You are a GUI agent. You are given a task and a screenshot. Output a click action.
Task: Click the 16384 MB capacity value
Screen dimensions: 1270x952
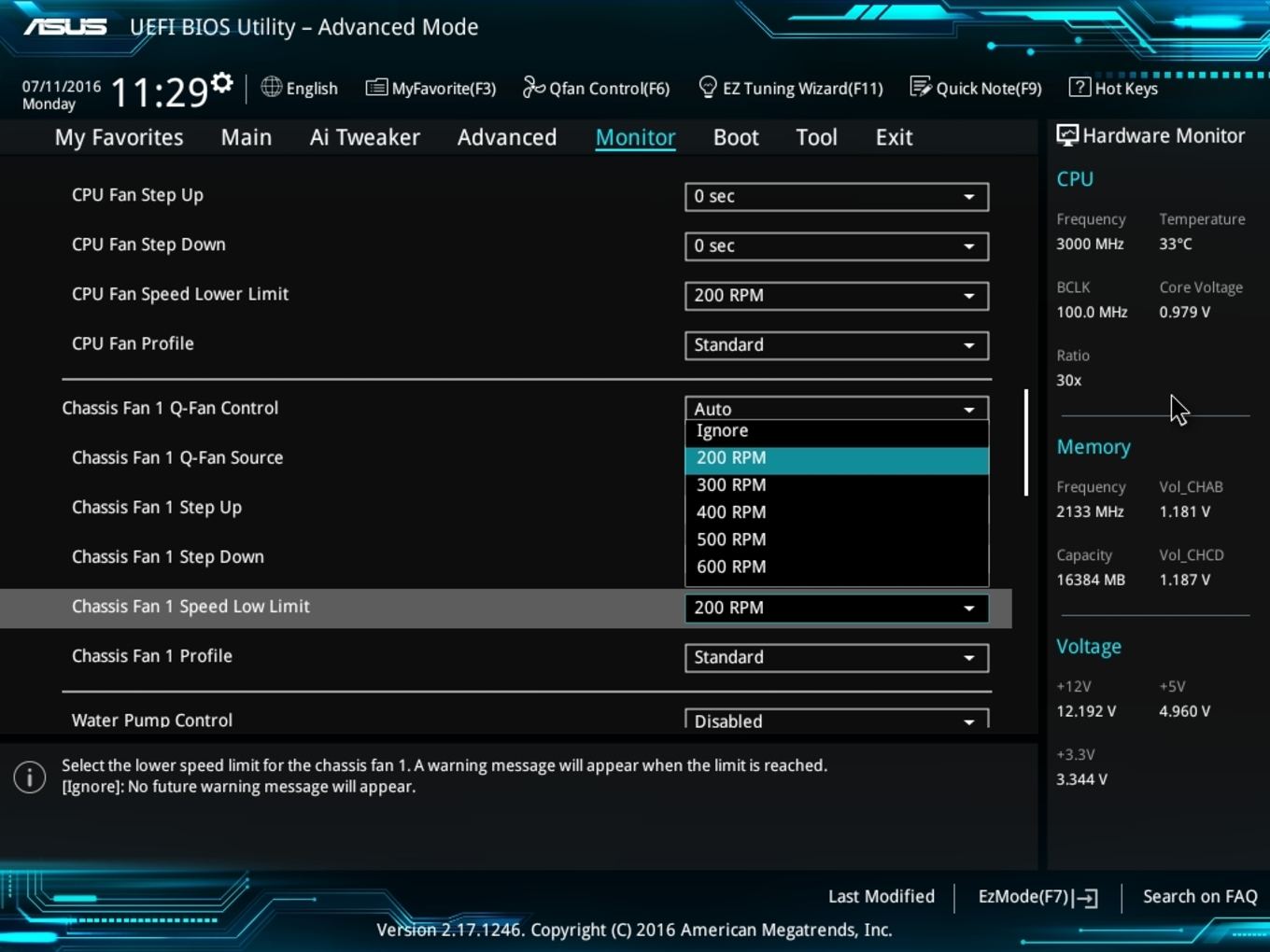point(1091,580)
